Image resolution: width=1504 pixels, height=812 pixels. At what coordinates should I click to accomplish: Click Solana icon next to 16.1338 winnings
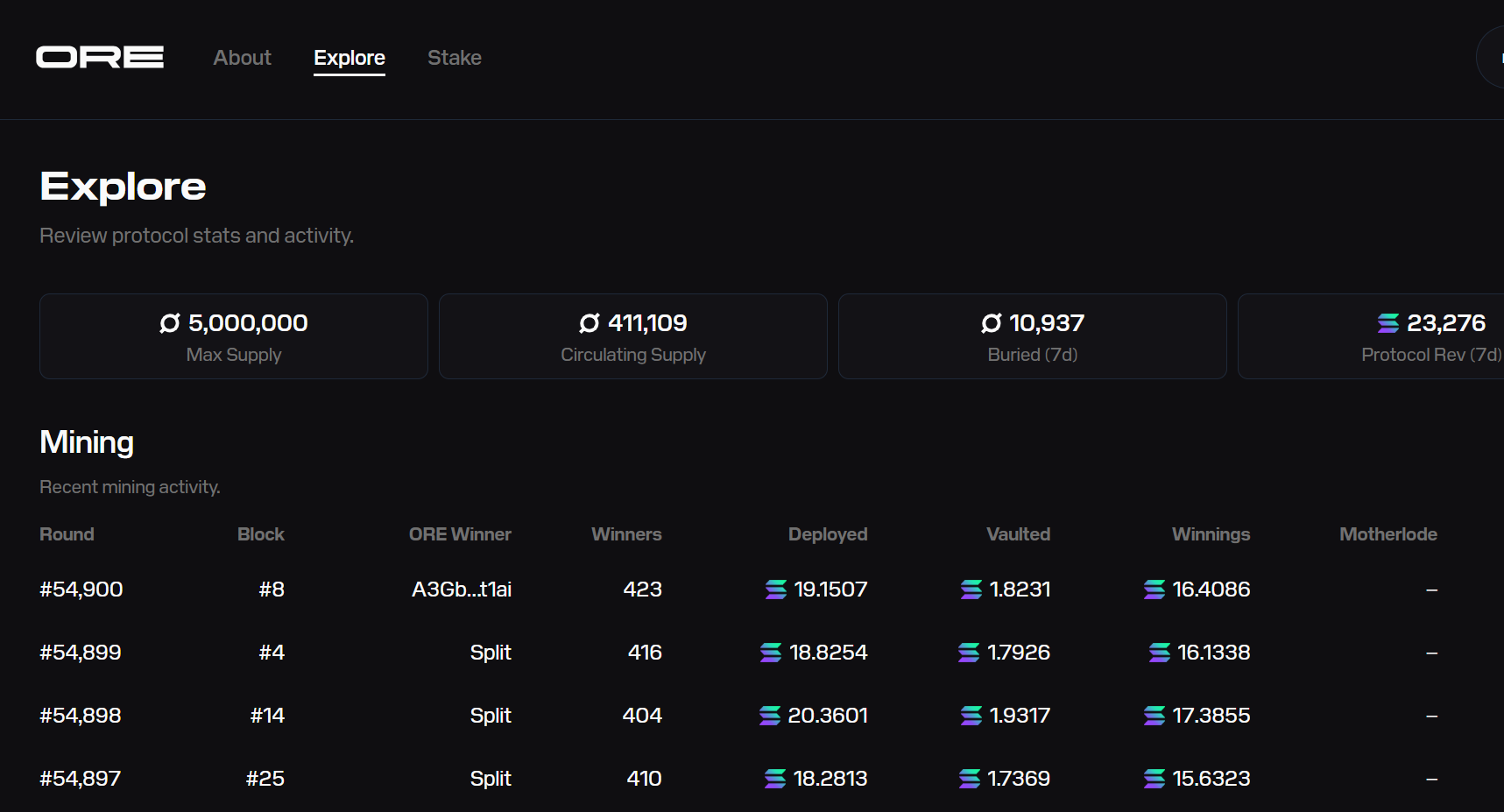[1160, 653]
